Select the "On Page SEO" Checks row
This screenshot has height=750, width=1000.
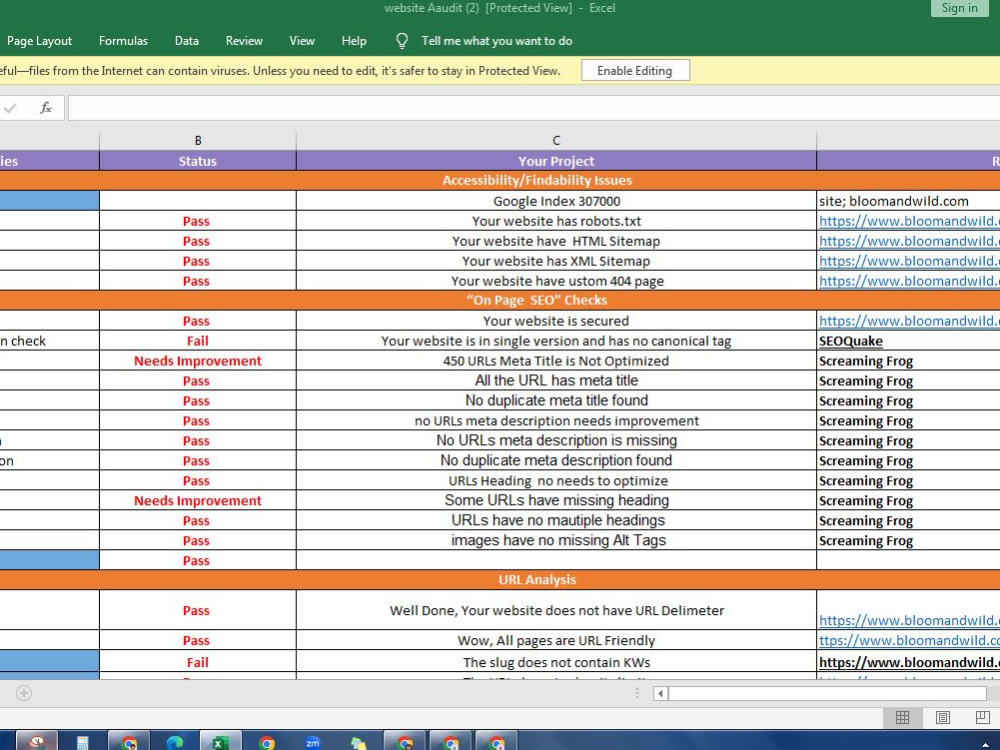tap(500, 300)
